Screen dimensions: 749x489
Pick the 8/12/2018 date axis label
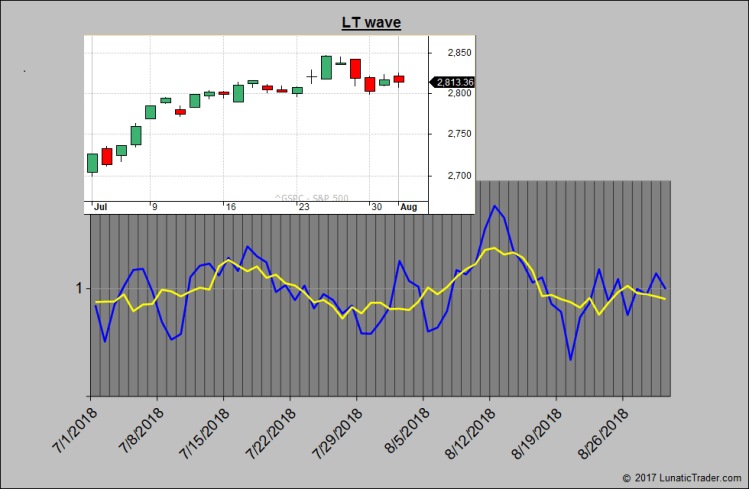[x=470, y=429]
